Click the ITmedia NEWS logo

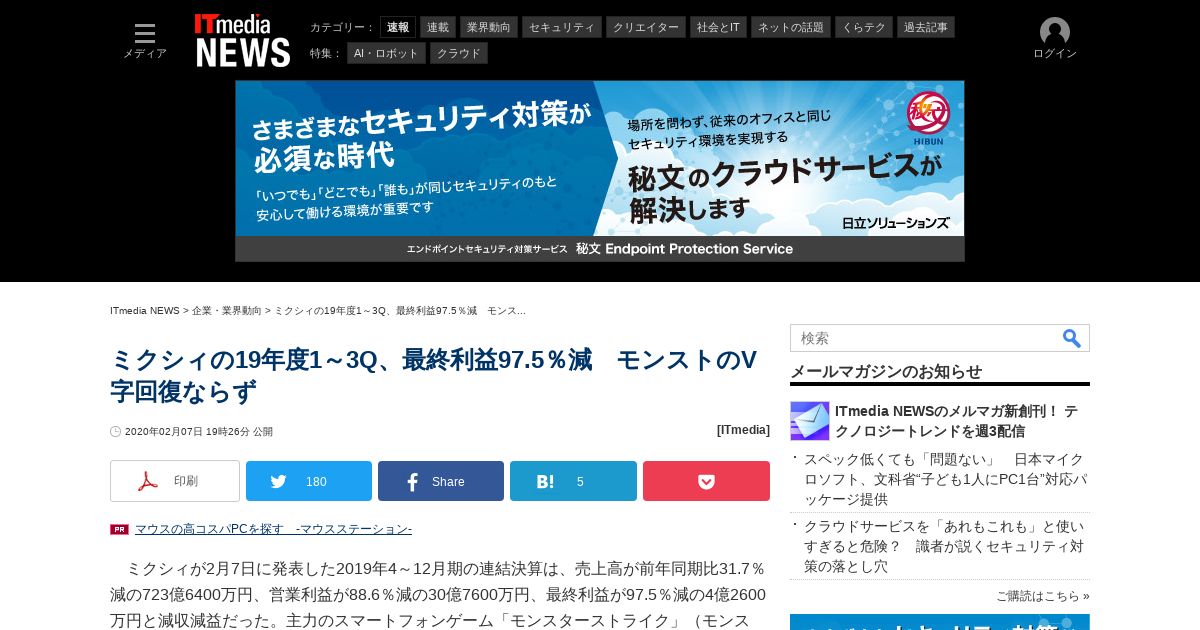point(242,41)
